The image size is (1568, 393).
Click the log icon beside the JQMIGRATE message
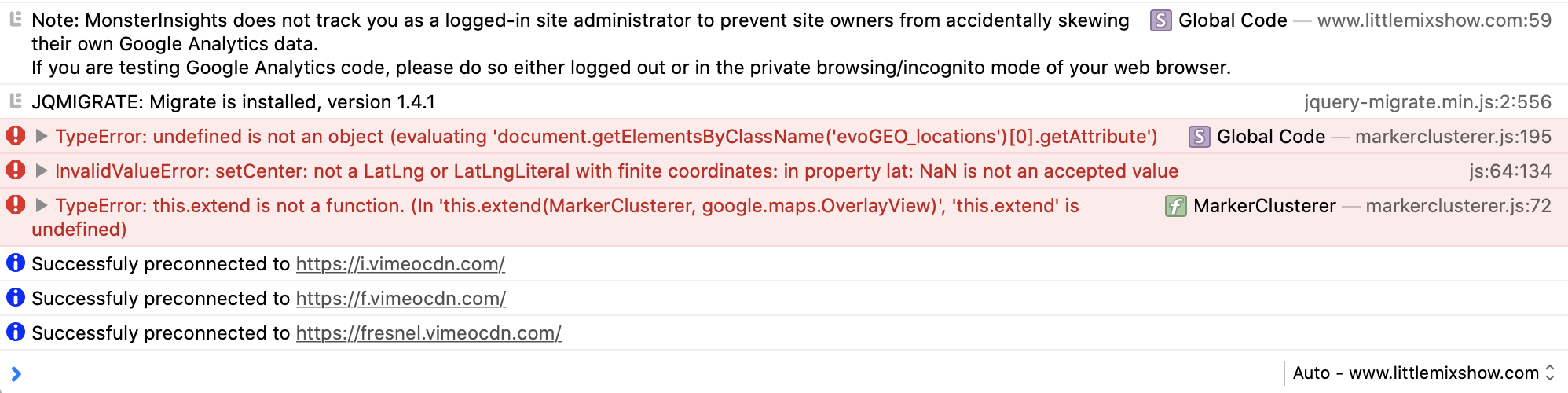(15, 101)
